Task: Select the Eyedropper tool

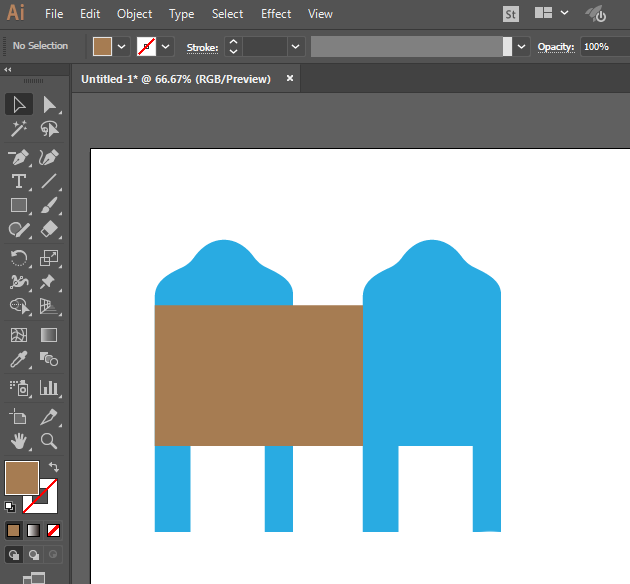Action: (19, 360)
